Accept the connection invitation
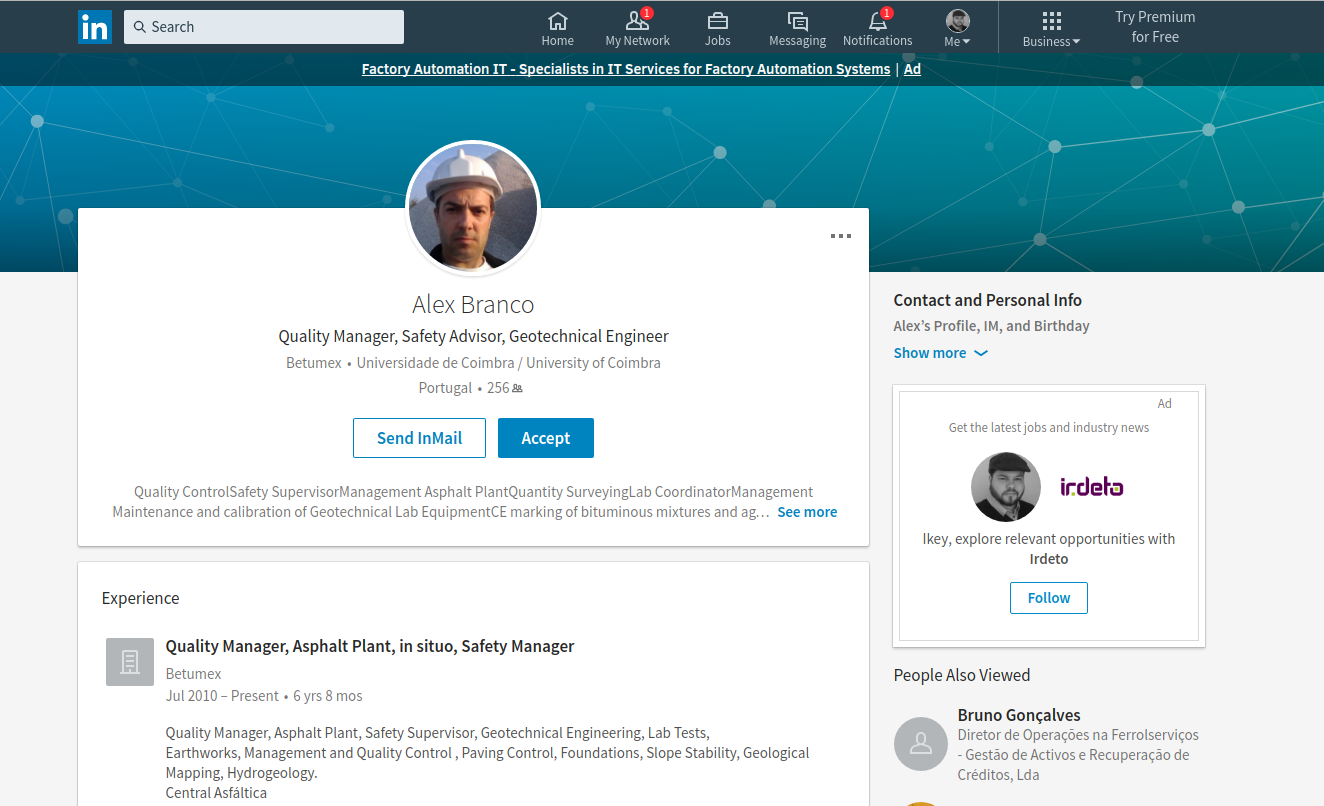Screen dimensions: 1324x806 (546, 438)
